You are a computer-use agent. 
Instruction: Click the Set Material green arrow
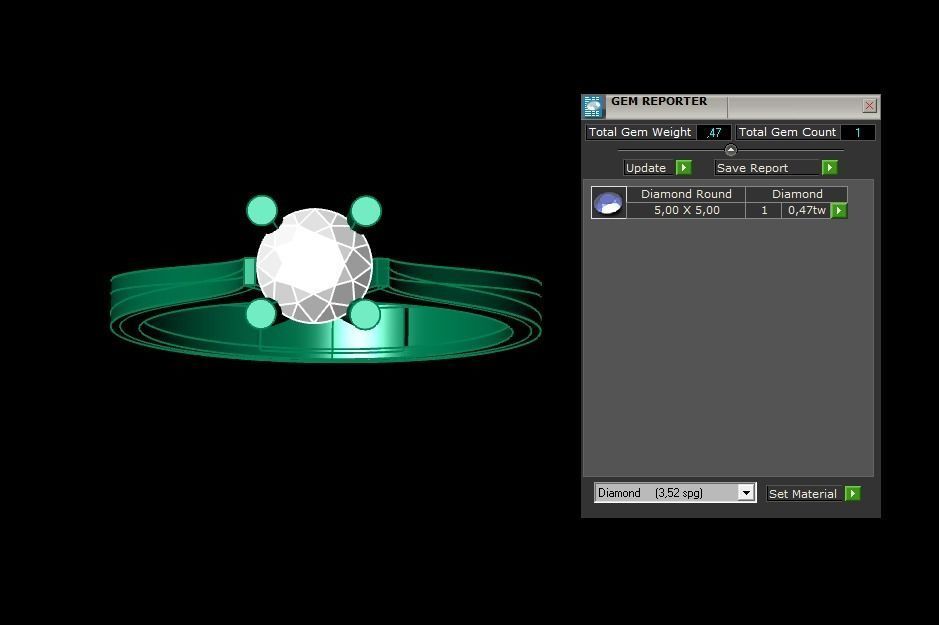click(853, 493)
